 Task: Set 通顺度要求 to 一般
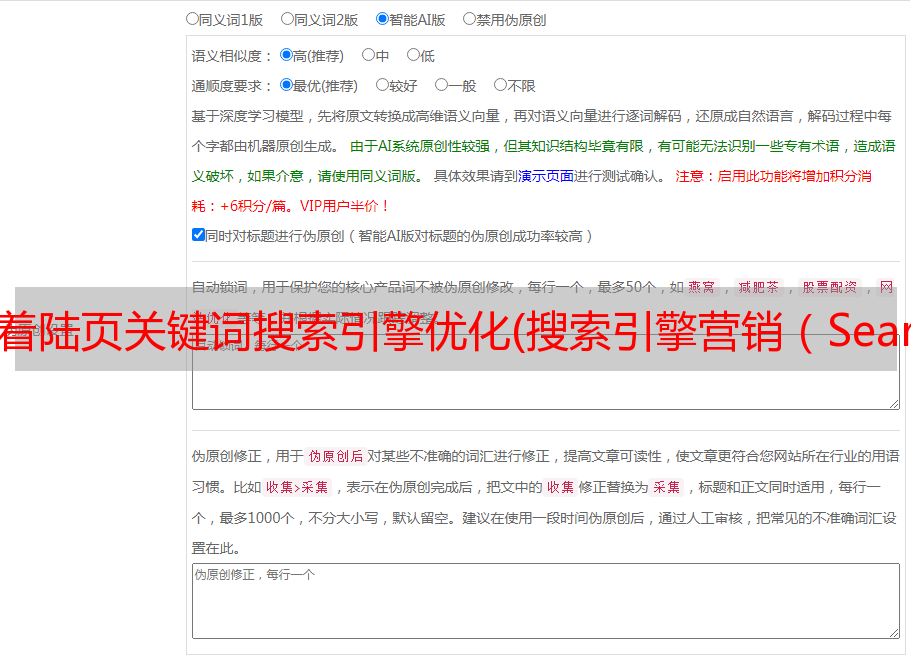coord(442,85)
